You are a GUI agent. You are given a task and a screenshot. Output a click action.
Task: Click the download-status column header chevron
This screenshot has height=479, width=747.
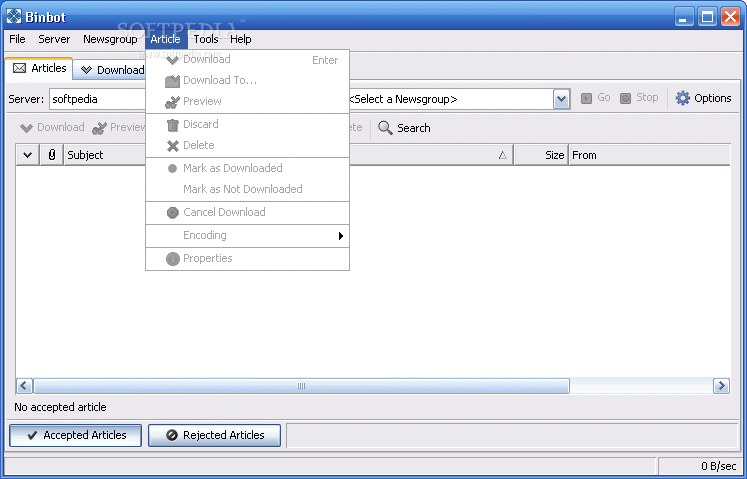(28, 155)
